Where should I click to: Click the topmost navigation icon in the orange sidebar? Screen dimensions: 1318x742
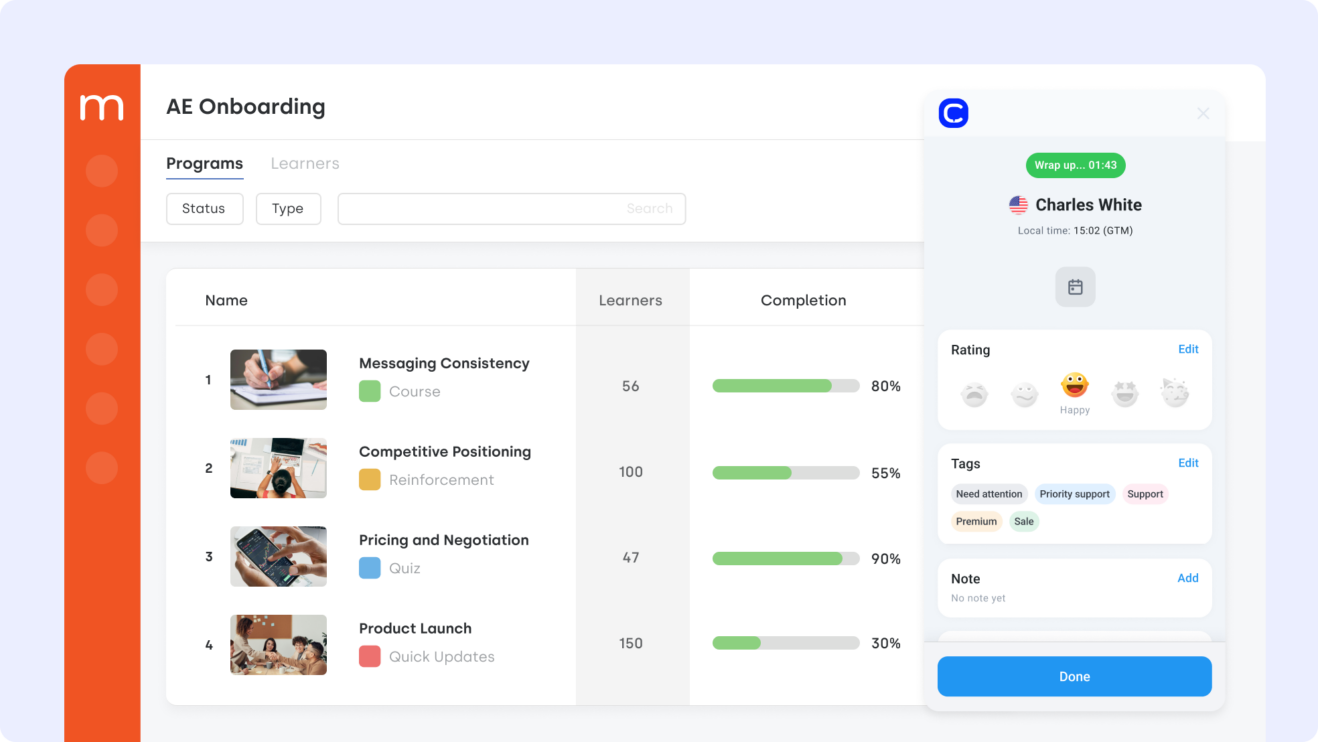101,170
